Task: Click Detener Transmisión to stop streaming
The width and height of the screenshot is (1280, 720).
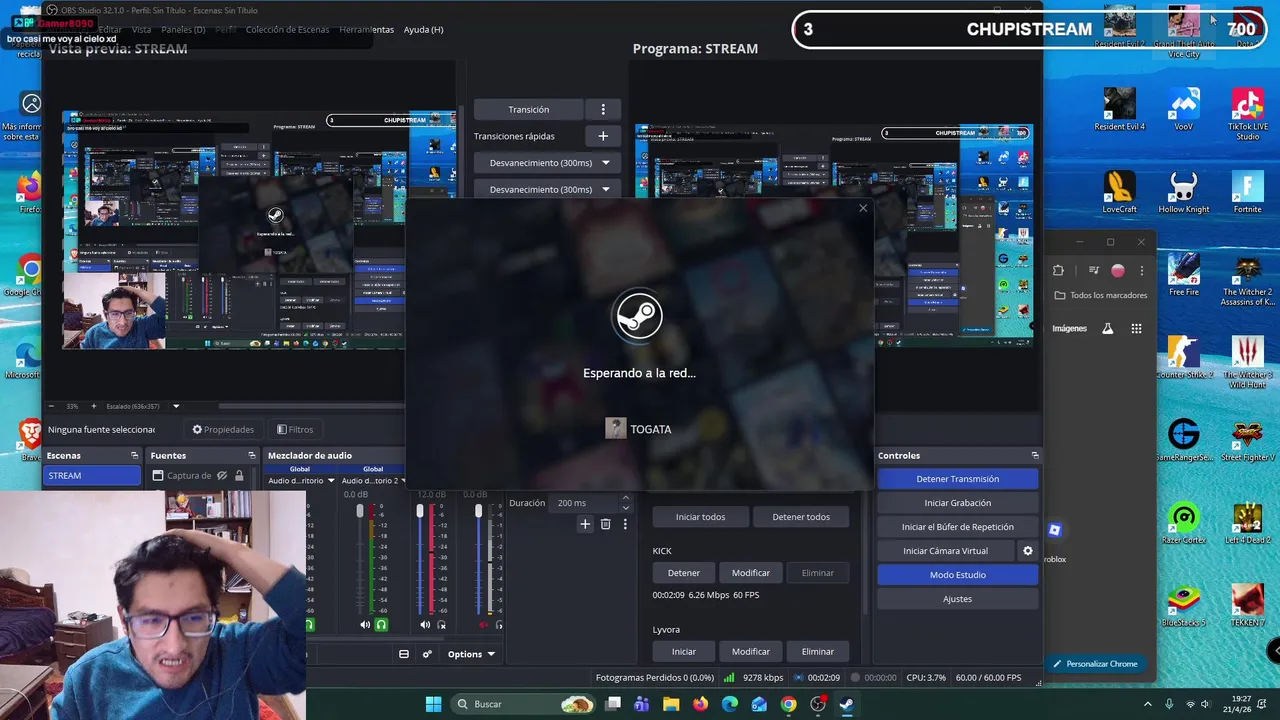Action: tap(958, 479)
